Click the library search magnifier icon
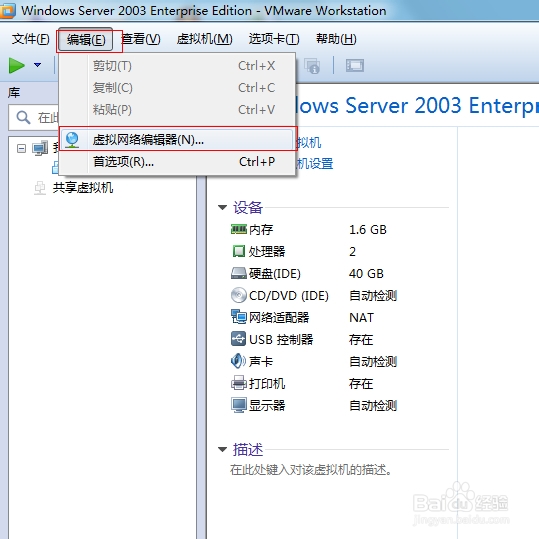539x539 pixels. [x=23, y=118]
